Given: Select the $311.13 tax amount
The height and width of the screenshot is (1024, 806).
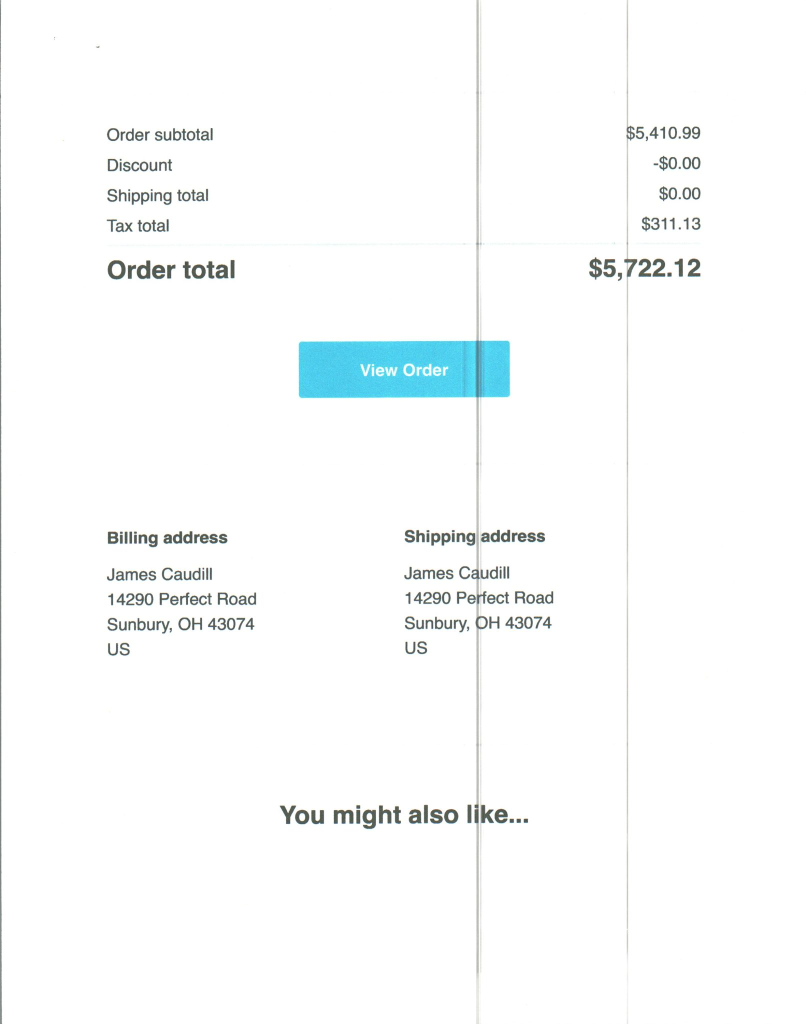Looking at the screenshot, I should pos(671,224).
